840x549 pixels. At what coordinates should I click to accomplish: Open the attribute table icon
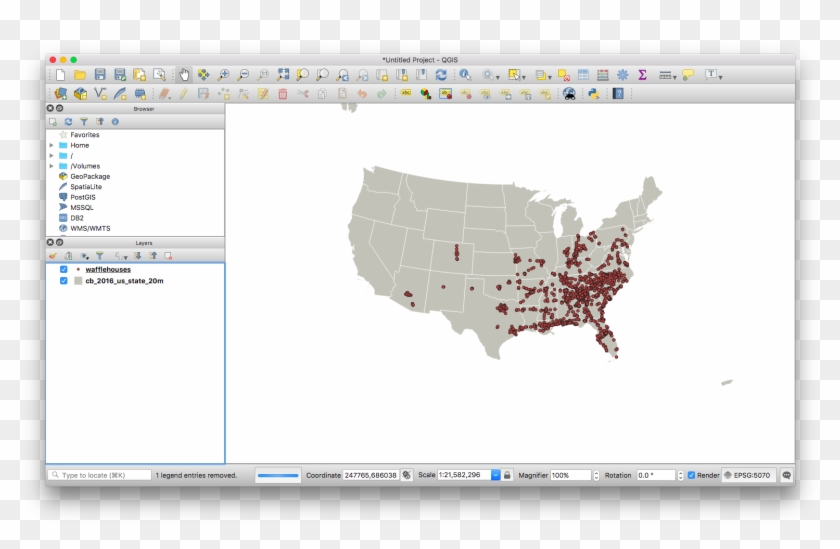point(583,75)
